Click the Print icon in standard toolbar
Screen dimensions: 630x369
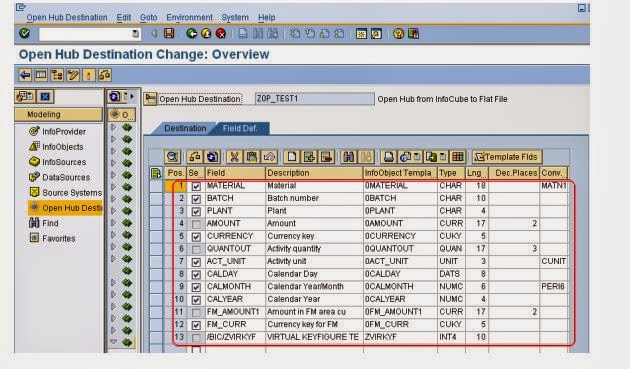coord(243,33)
